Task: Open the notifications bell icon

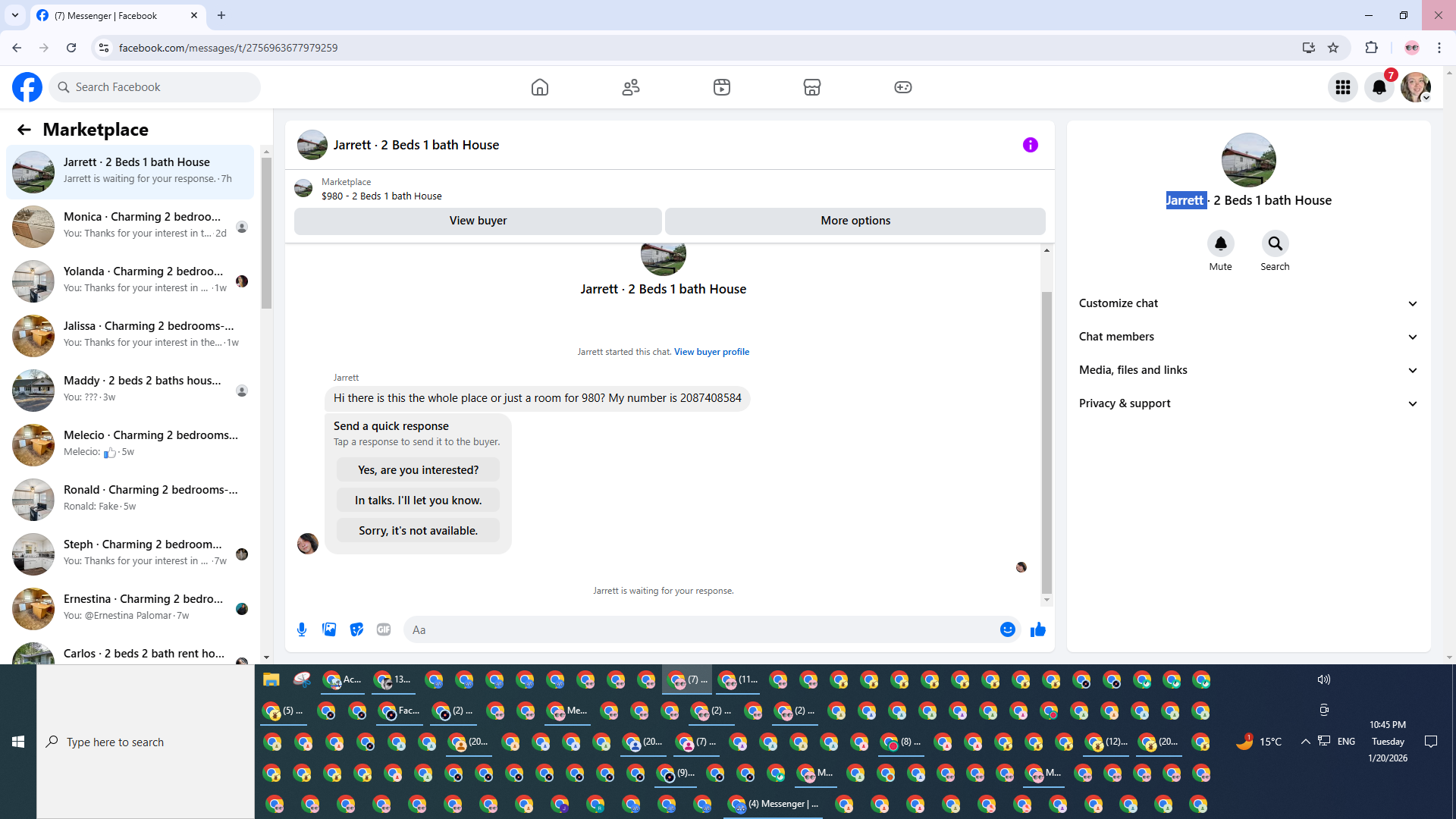Action: [x=1379, y=87]
